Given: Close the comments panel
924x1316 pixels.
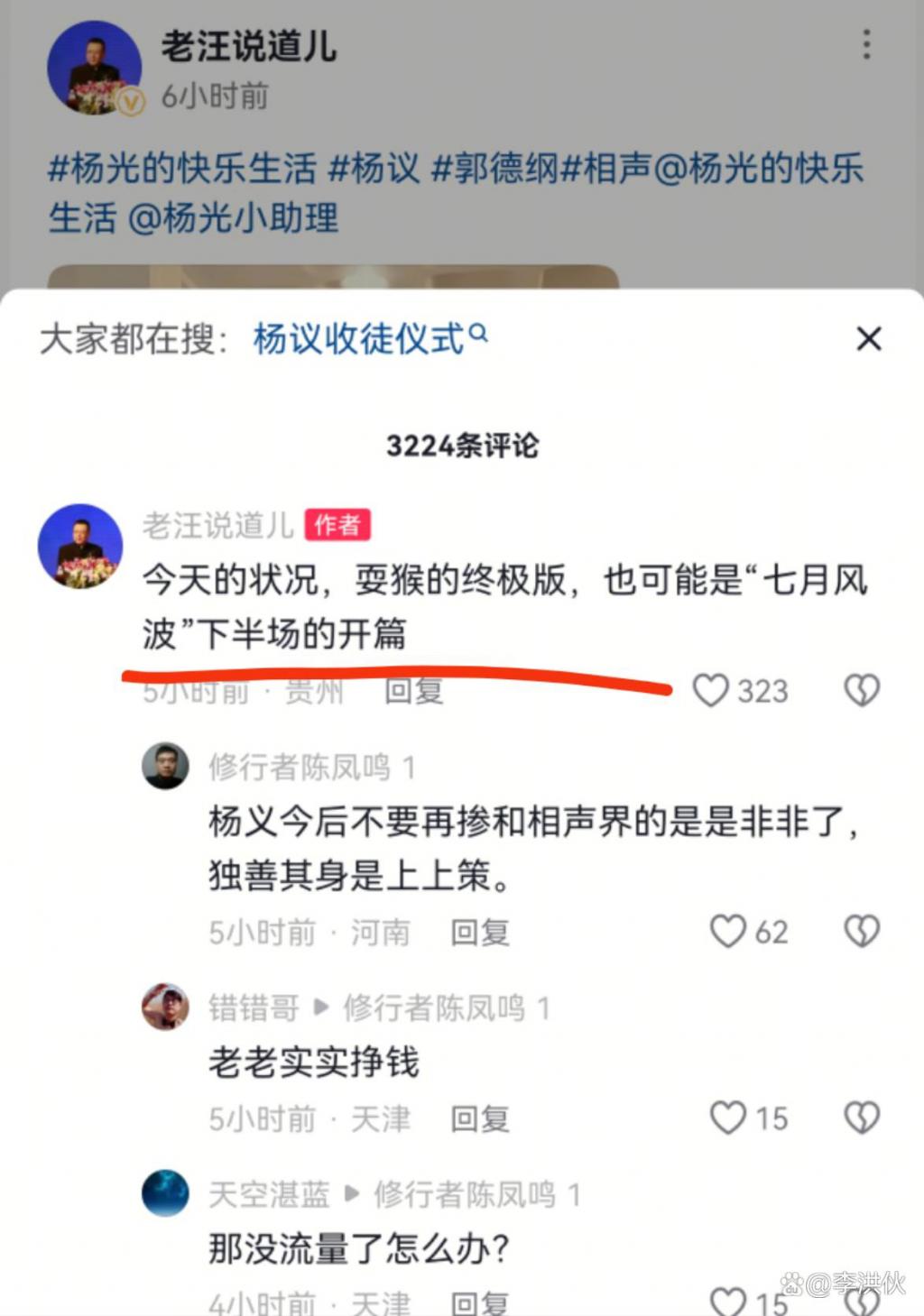Looking at the screenshot, I should click(868, 339).
